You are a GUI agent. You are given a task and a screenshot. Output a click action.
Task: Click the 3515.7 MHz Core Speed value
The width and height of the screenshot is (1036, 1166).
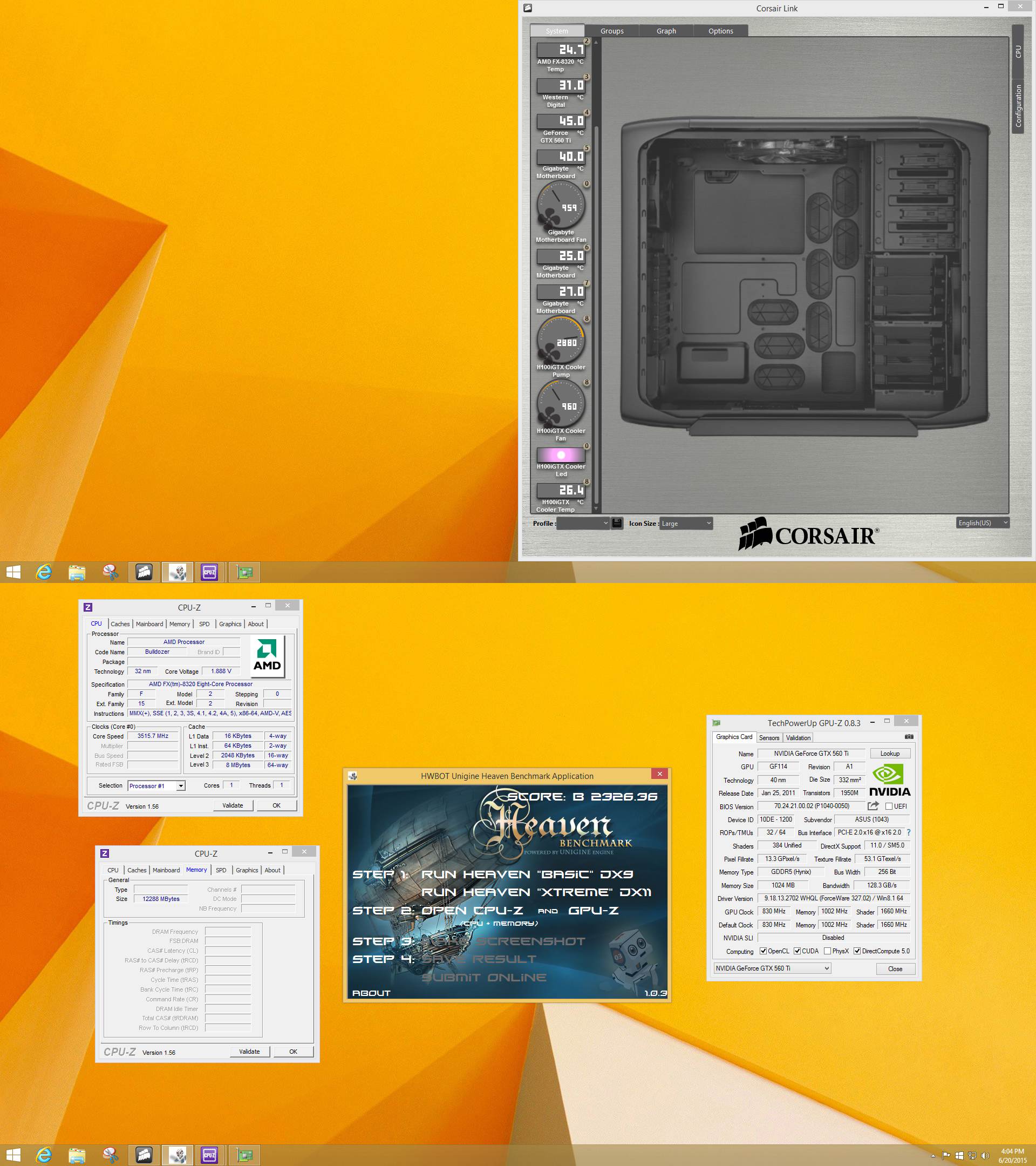tap(153, 736)
